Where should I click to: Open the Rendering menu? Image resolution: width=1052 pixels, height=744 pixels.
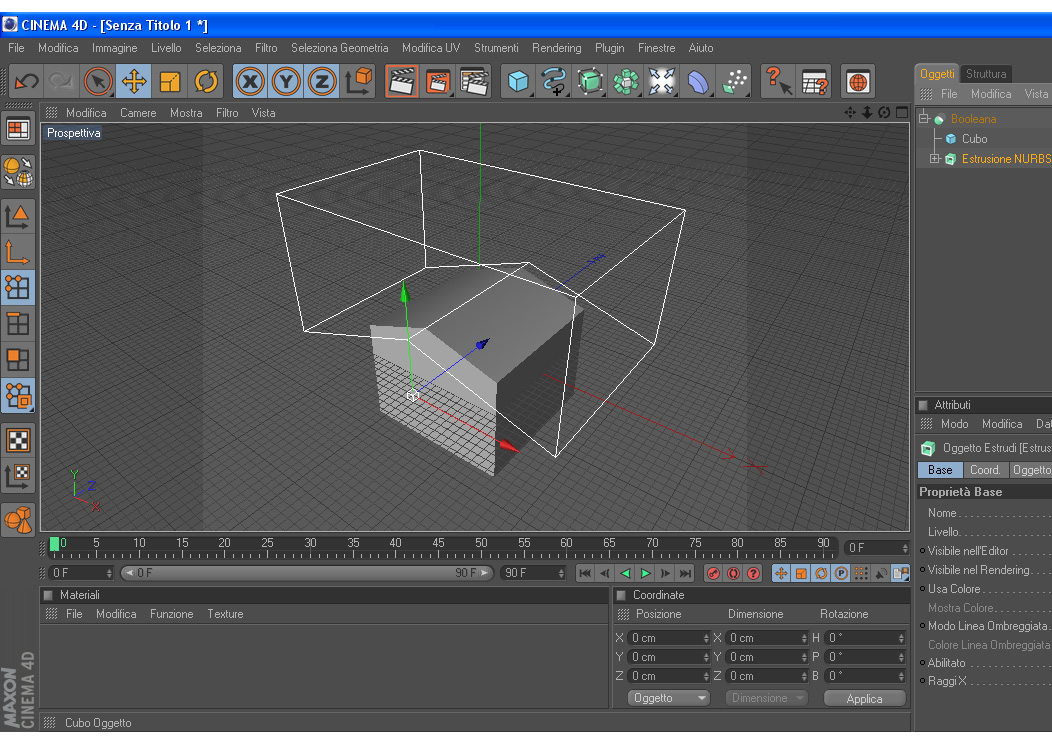tap(556, 48)
